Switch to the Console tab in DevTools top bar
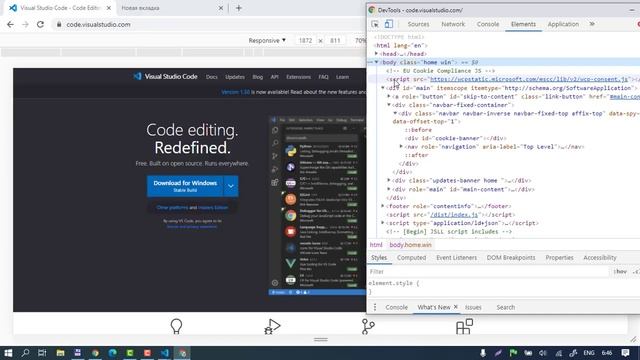 point(488,24)
